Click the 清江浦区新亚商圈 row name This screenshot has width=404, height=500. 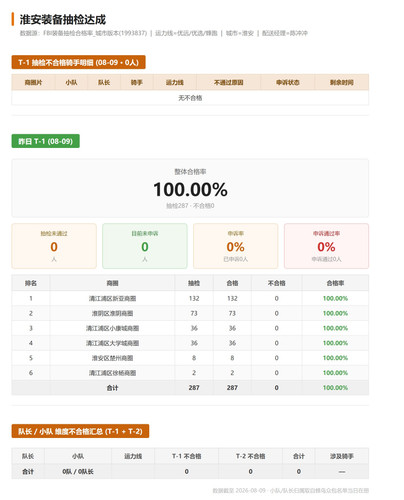[112, 298]
